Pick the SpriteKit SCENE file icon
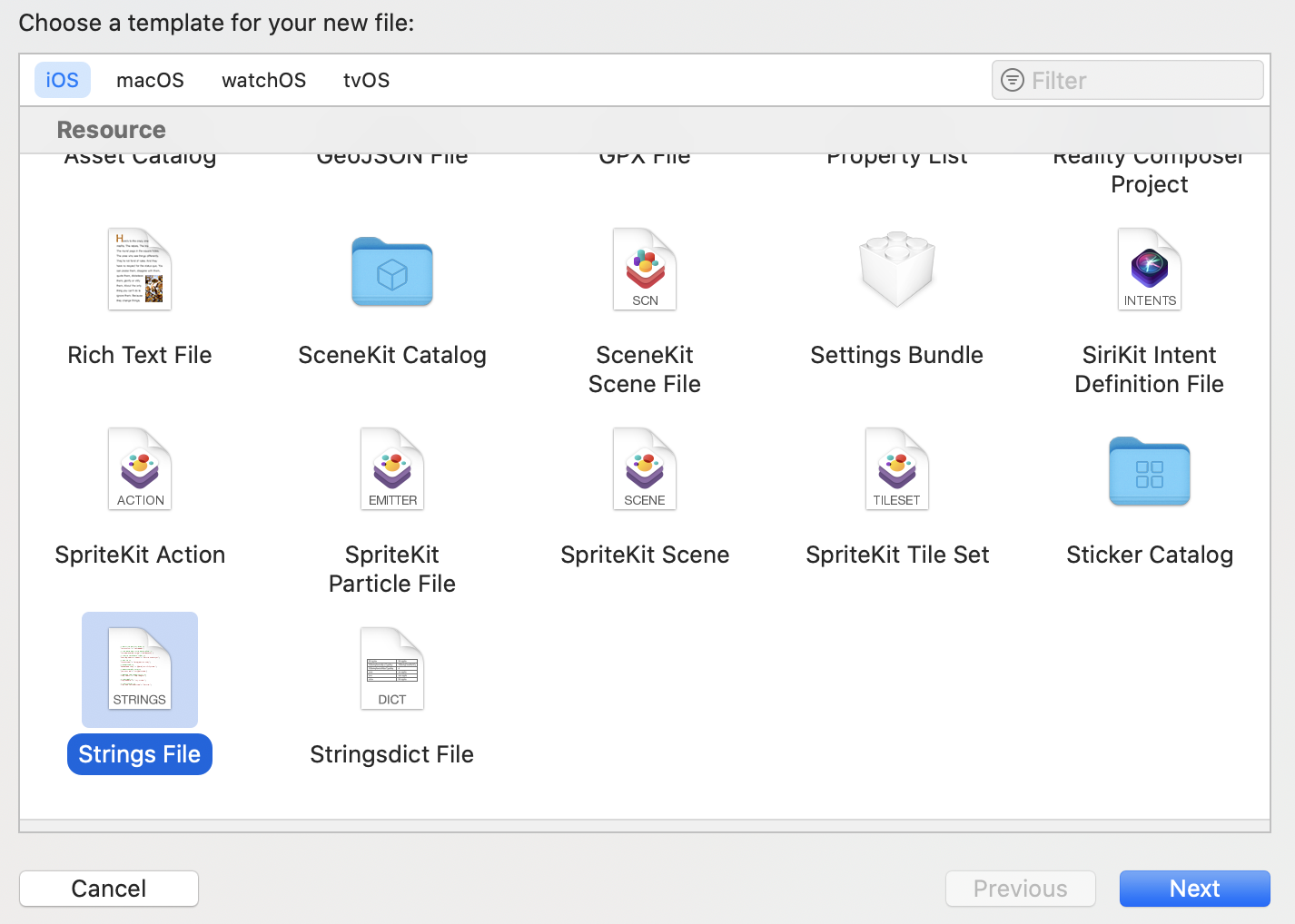The image size is (1295, 924). tap(645, 468)
